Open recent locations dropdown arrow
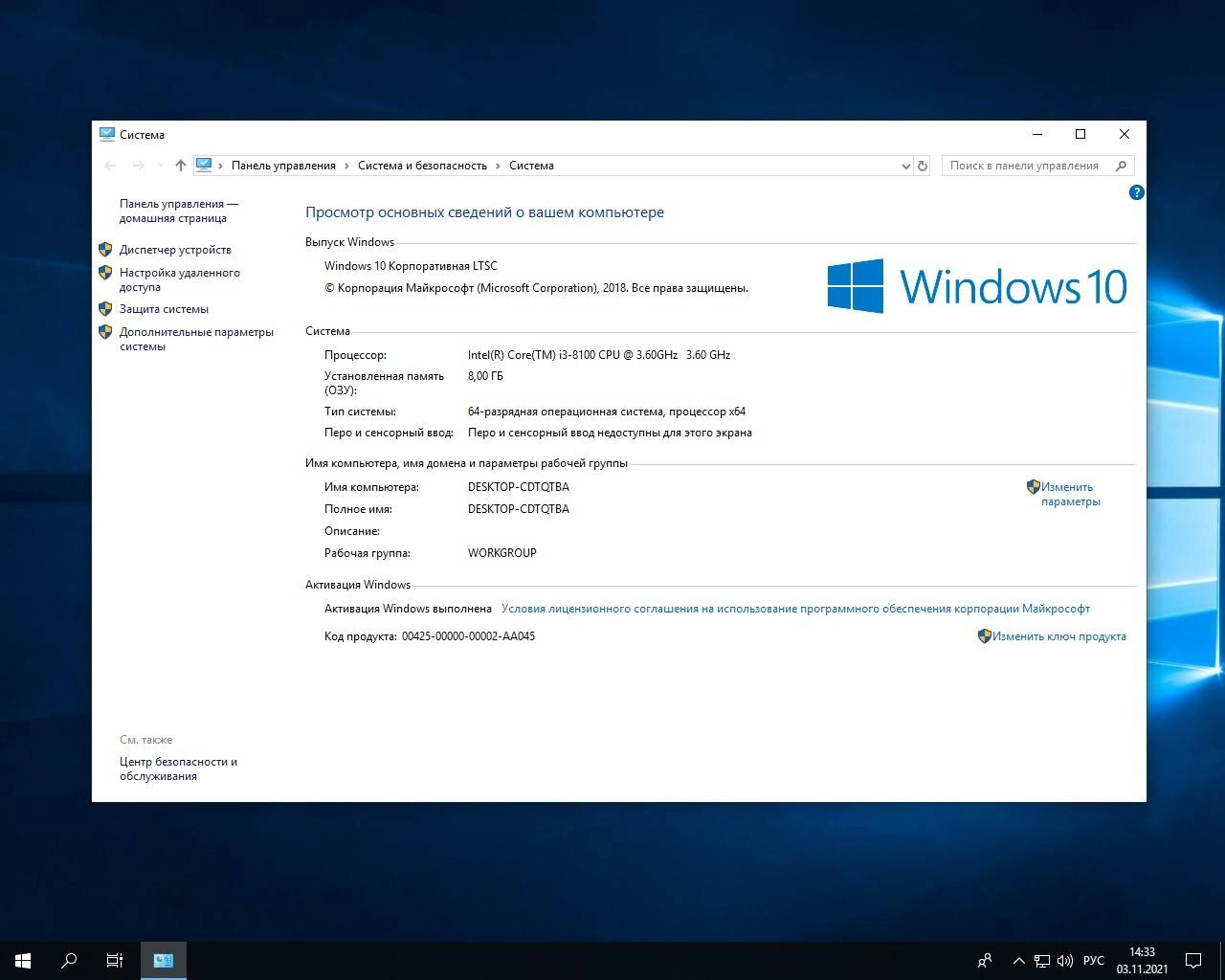Viewport: 1225px width, 980px height. 160,166
